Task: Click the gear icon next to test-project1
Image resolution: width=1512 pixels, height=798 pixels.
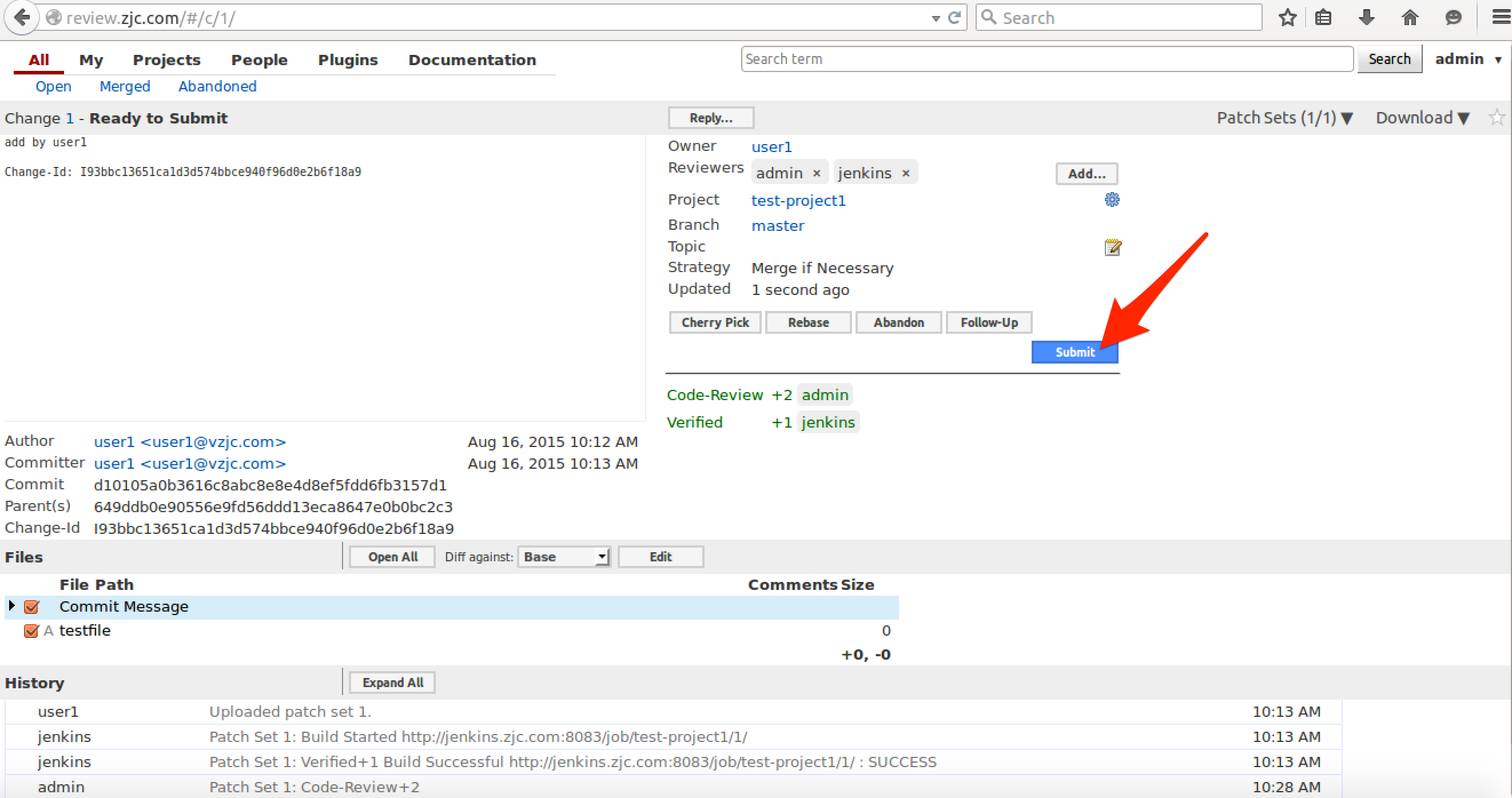Action: click(x=1112, y=199)
